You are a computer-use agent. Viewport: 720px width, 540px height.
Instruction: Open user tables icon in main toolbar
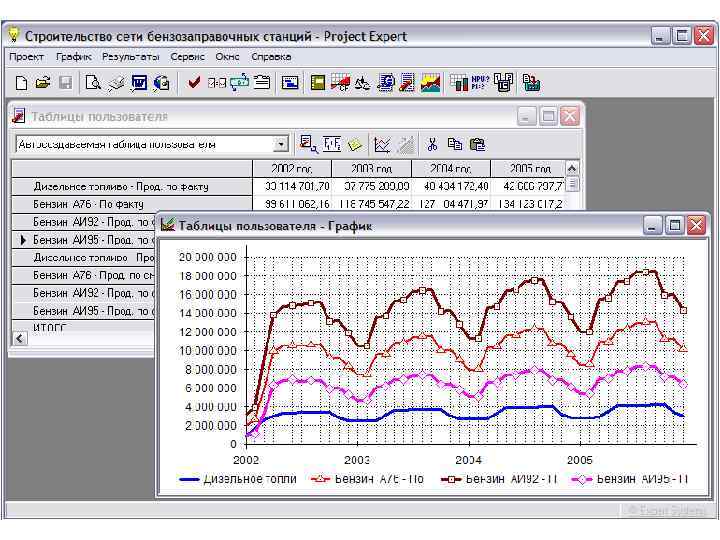click(x=407, y=83)
